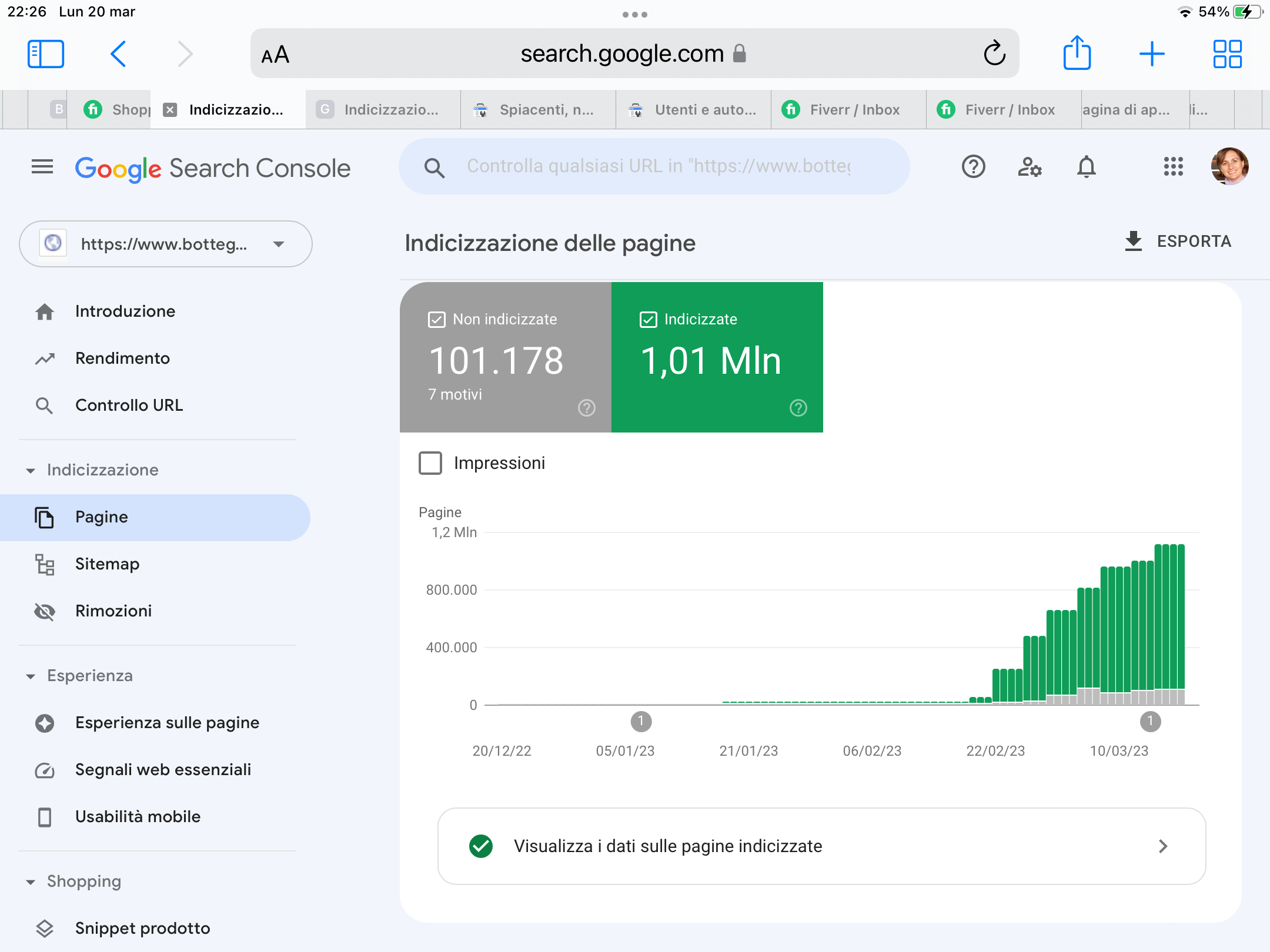Screen dimensions: 1270x952
Task: Open users and settings icon
Action: (x=1030, y=167)
